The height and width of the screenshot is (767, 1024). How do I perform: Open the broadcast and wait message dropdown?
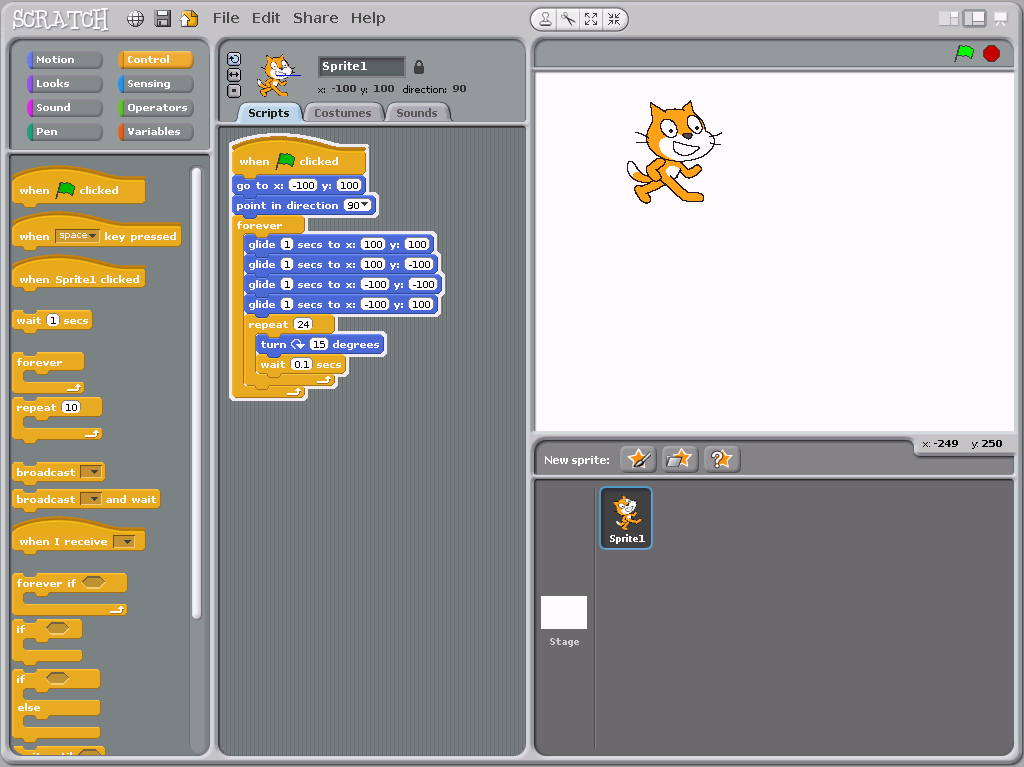click(91, 499)
